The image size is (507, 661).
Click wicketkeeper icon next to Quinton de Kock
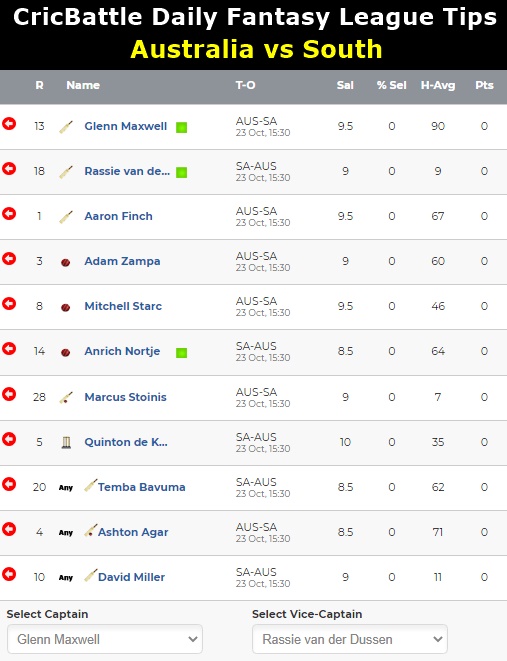coord(66,442)
